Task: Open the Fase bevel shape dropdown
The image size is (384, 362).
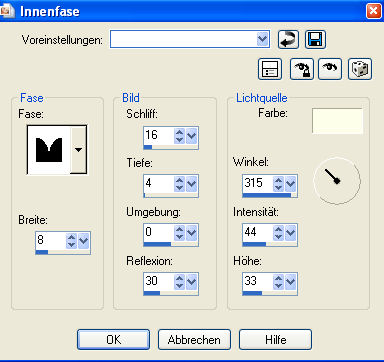Action: coord(78,150)
